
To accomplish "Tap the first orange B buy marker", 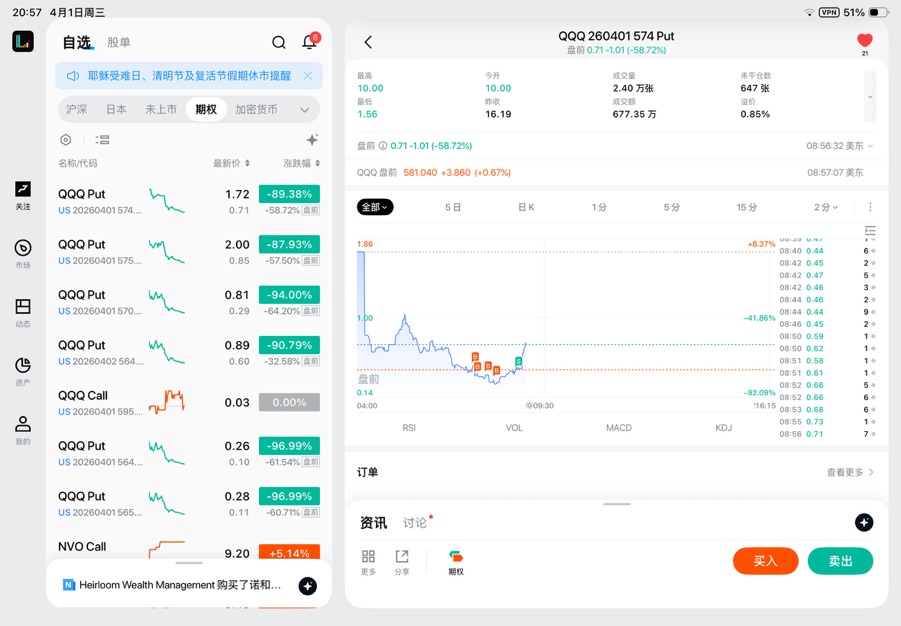I will (x=475, y=356).
